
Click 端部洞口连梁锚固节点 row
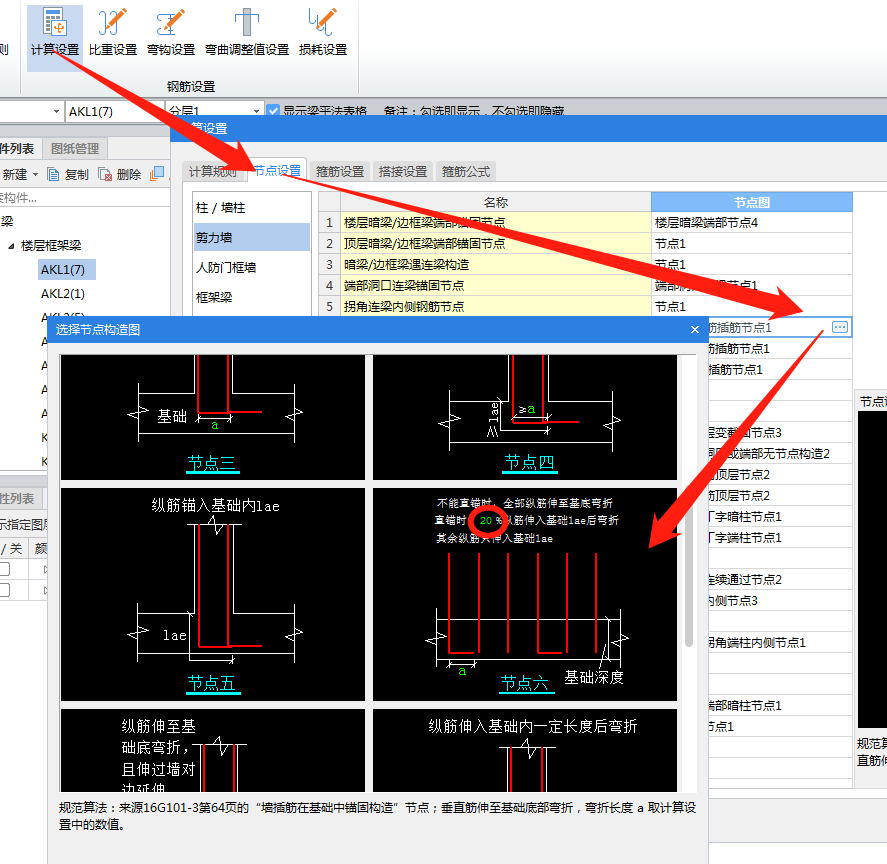click(x=495, y=285)
